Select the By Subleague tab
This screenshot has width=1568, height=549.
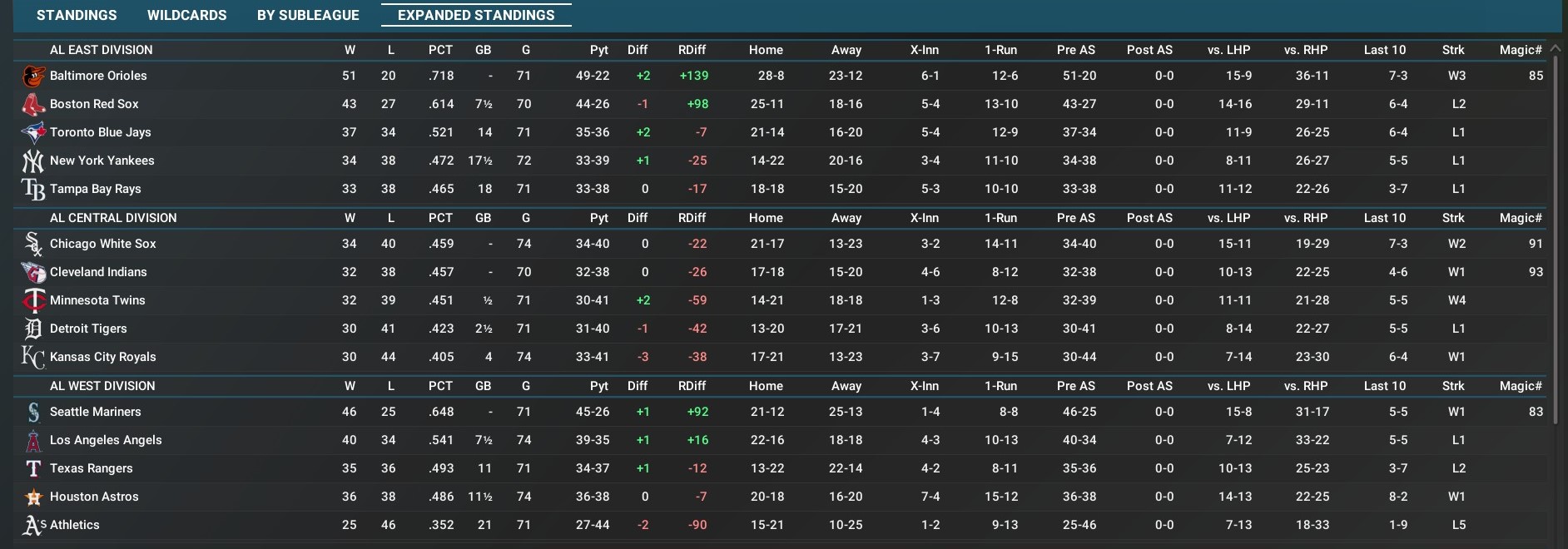308,15
